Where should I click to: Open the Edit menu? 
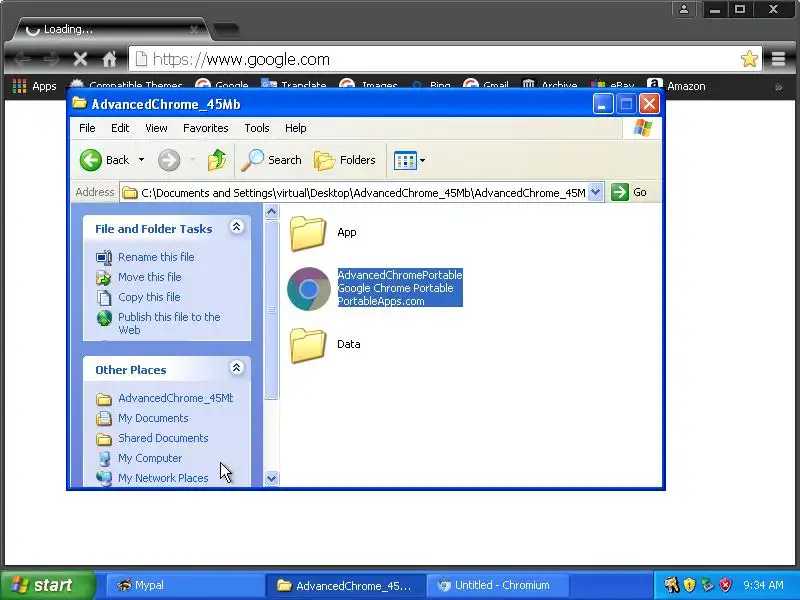[x=120, y=128]
